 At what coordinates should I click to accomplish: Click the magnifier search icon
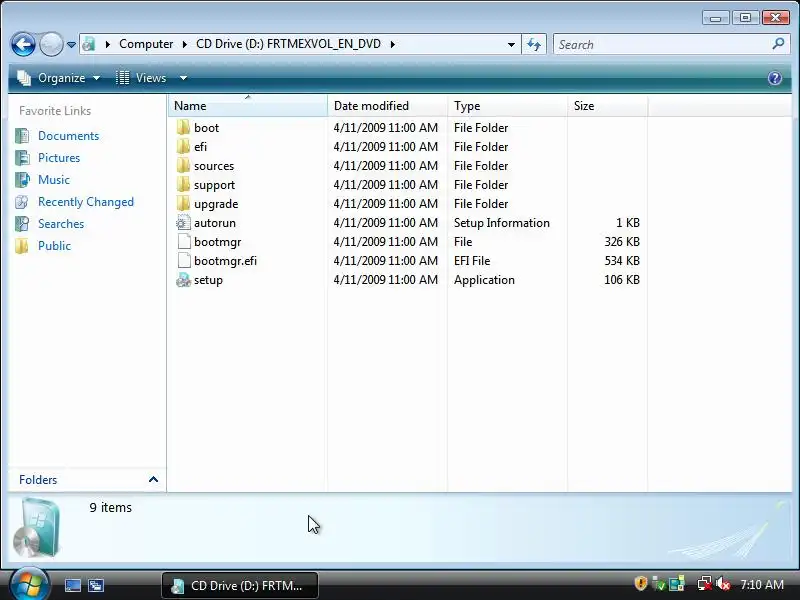tap(778, 44)
